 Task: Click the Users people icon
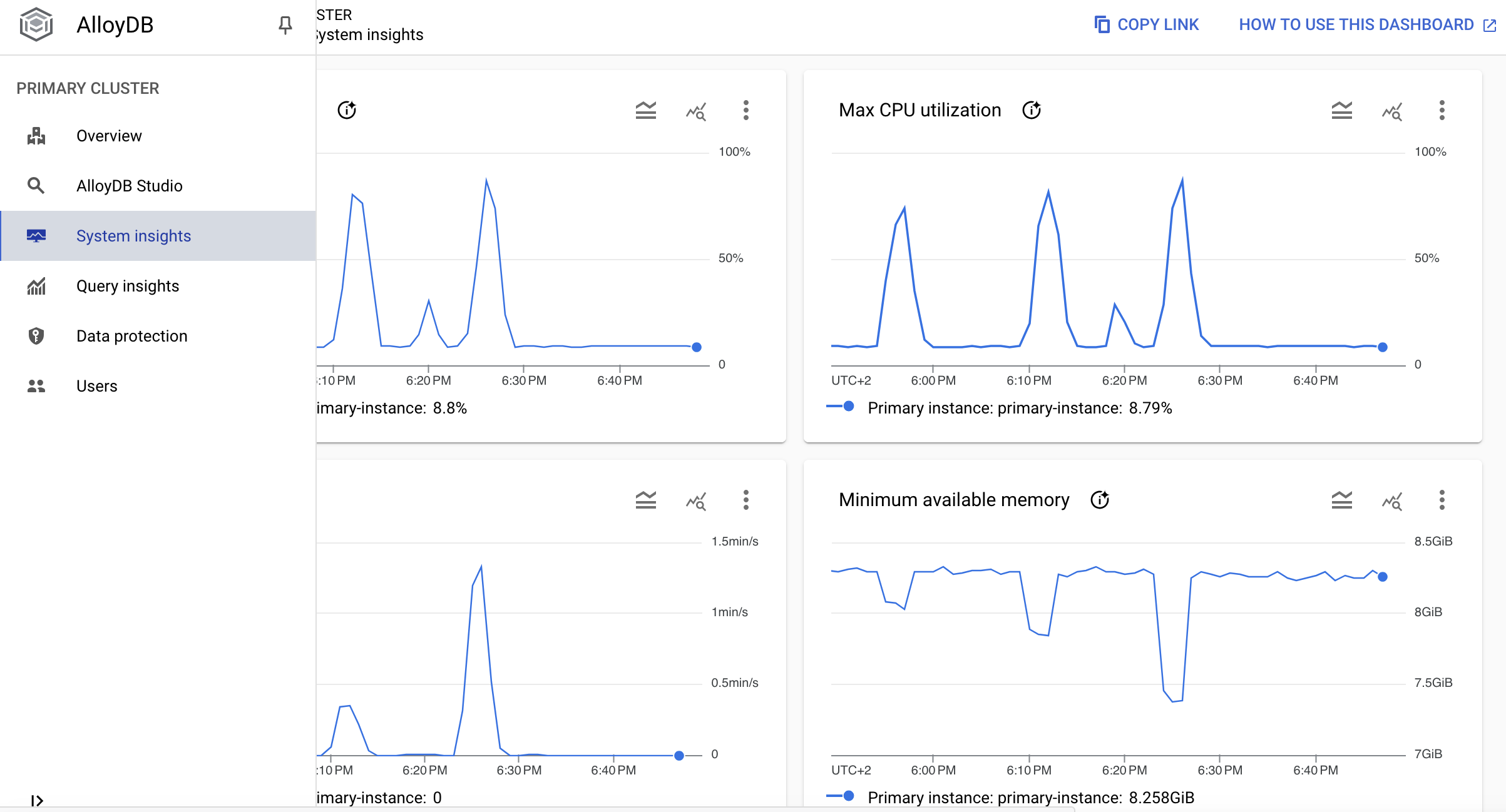click(36, 386)
